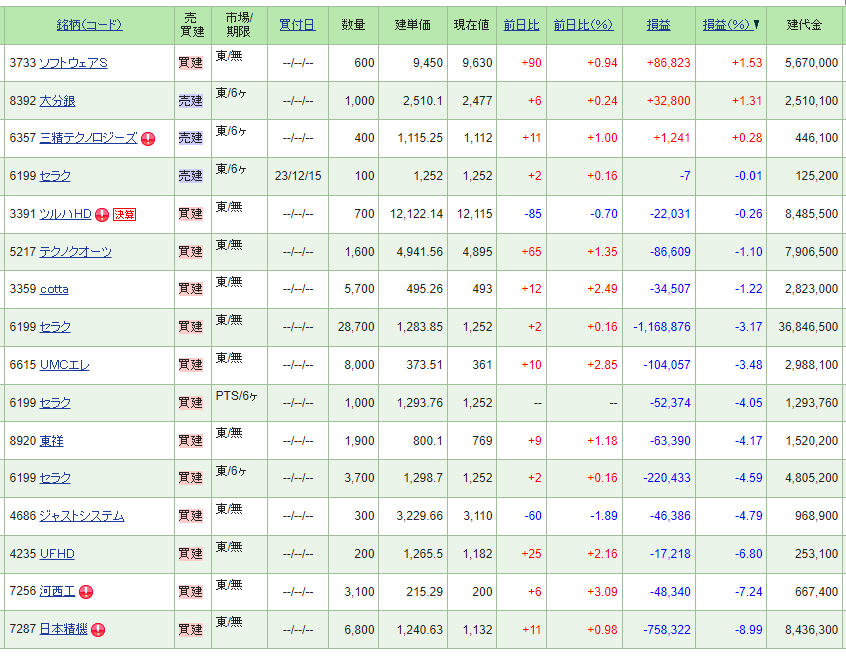Screen dimensions: 846x659
Task: Click the 数量 column header
Action: 353,25
